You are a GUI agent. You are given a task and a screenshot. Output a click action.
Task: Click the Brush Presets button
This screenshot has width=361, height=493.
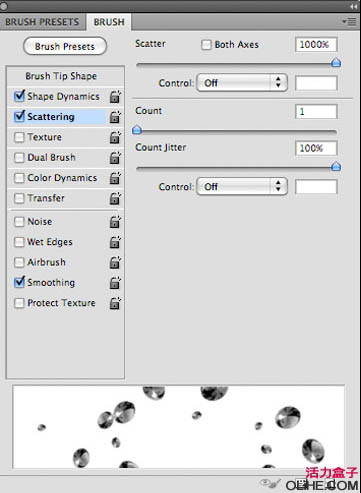pyautogui.click(x=65, y=46)
